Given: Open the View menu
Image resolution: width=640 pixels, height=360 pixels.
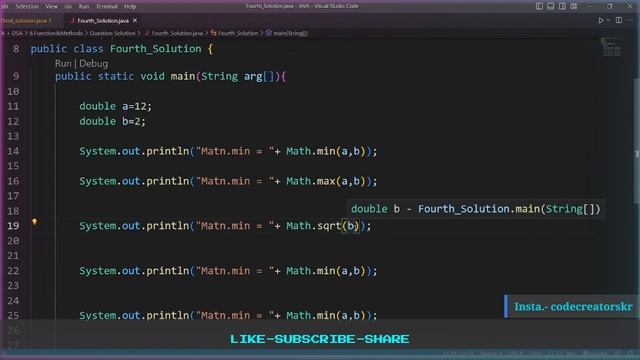Looking at the screenshot, I should (x=51, y=7).
